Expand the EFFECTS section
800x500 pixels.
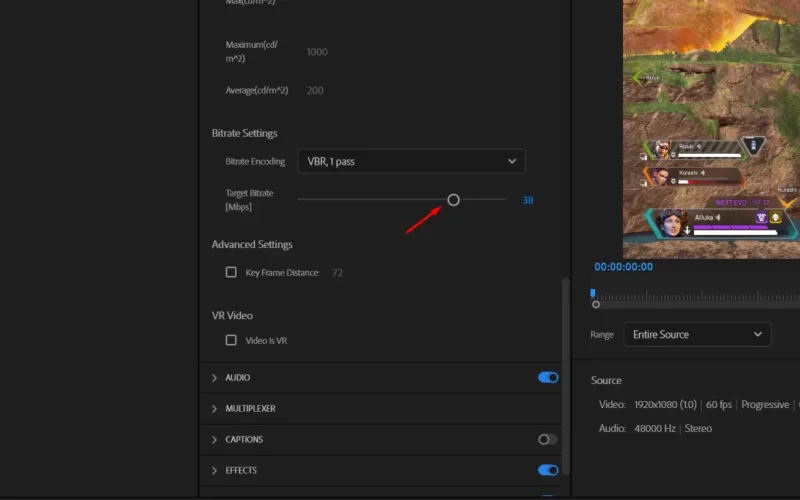coord(214,470)
